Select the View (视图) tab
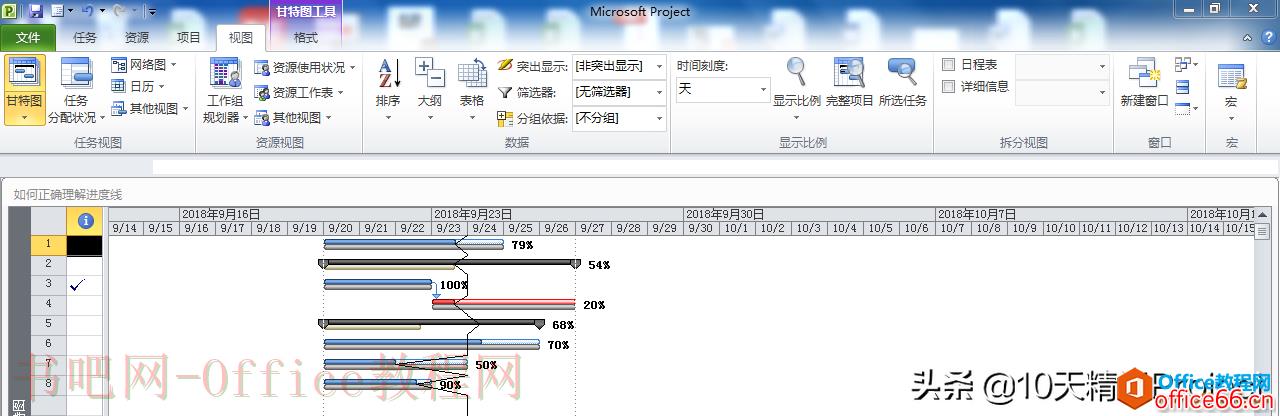Image resolution: width=1280 pixels, height=416 pixels. click(x=241, y=38)
